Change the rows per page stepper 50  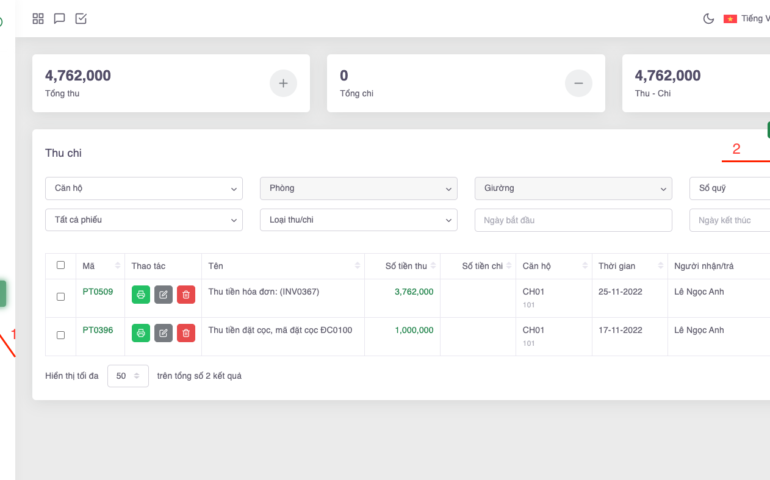[128, 376]
